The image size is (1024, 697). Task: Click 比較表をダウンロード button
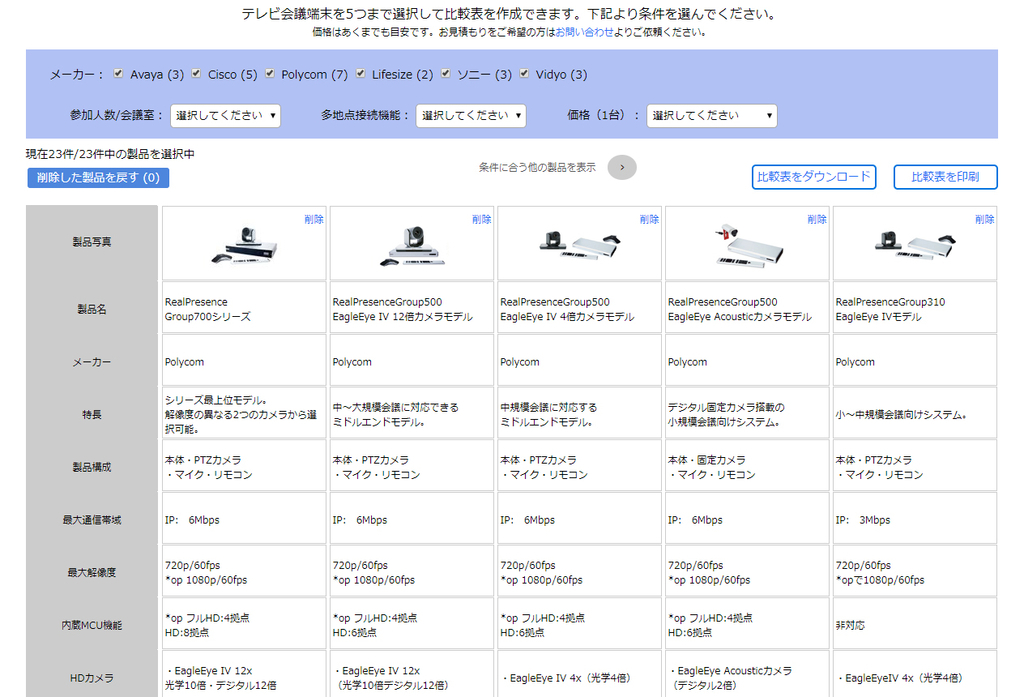coord(814,177)
